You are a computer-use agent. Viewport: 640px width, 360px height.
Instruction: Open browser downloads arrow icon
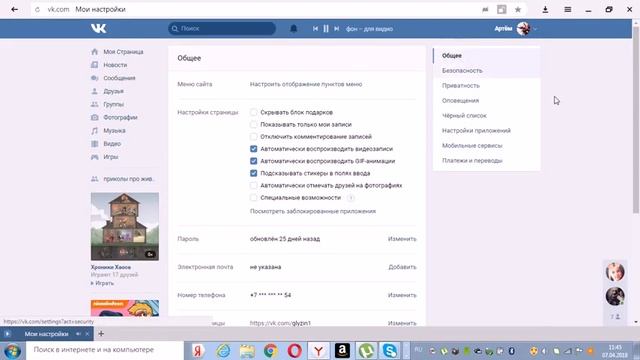pyautogui.click(x=545, y=9)
